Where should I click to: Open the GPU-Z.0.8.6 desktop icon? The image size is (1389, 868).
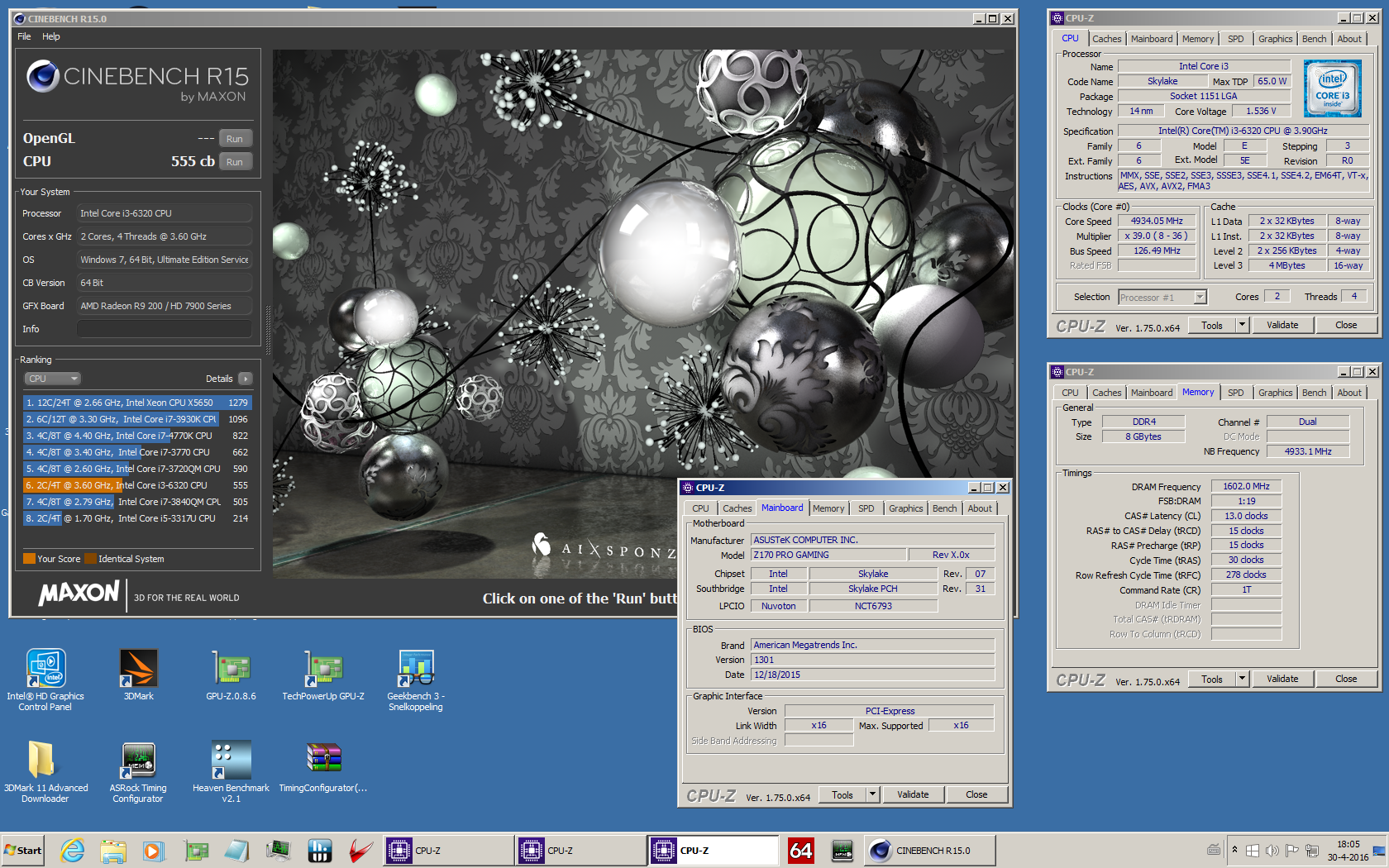point(231,674)
